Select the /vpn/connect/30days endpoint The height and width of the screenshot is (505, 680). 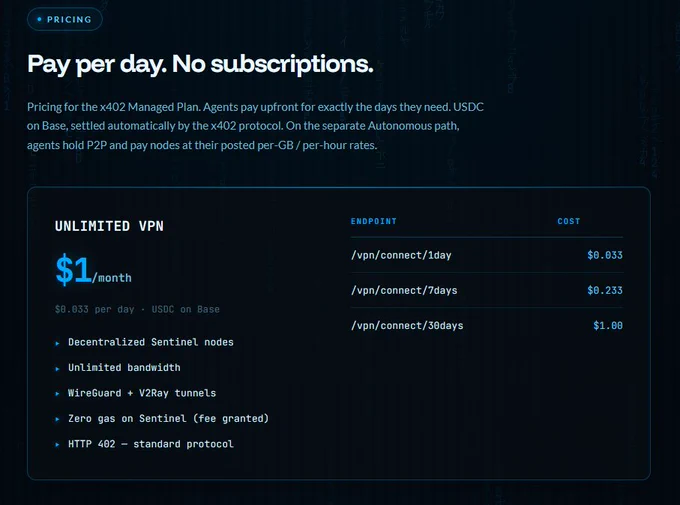coord(407,325)
